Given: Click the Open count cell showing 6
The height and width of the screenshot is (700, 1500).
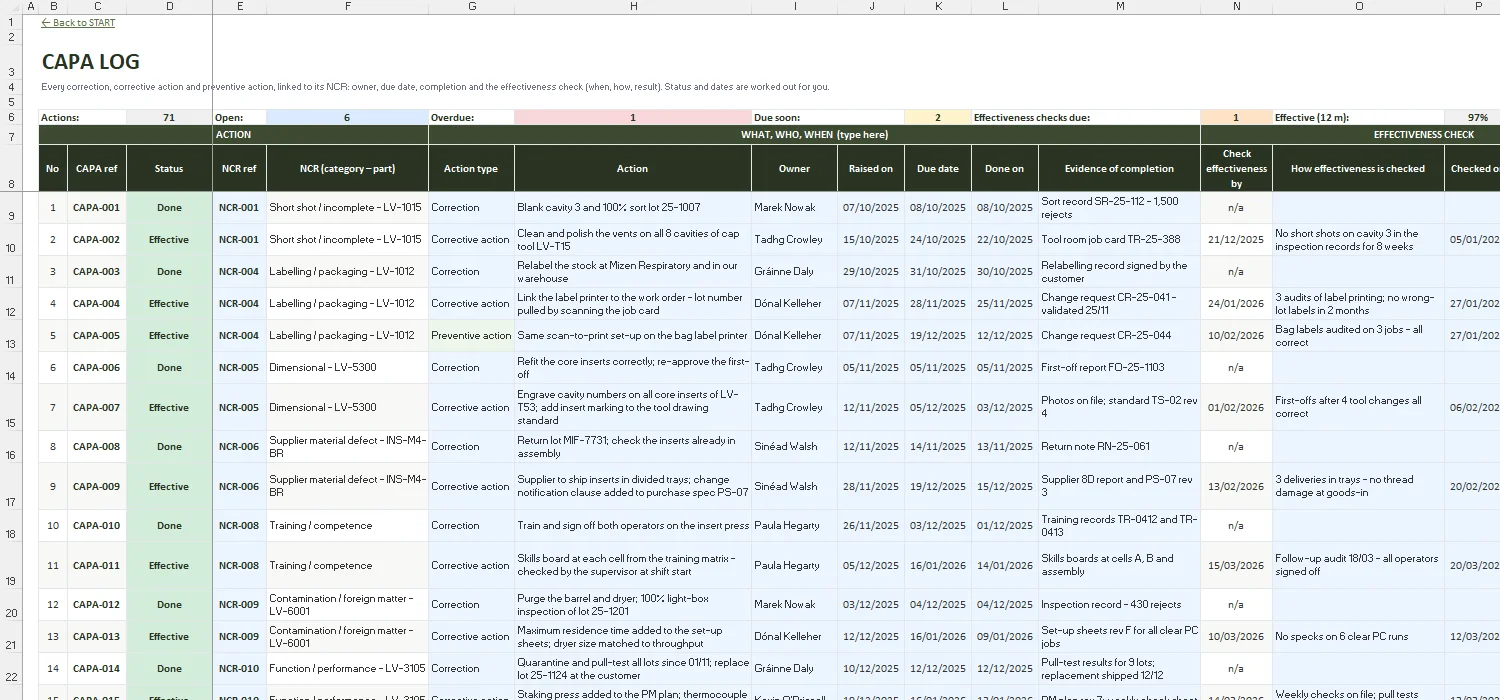Looking at the screenshot, I should click(347, 117).
